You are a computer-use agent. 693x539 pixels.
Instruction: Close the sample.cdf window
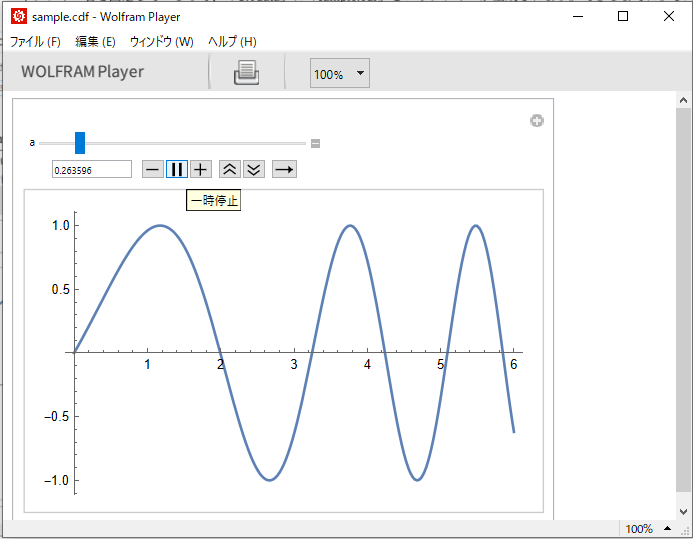(x=669, y=16)
